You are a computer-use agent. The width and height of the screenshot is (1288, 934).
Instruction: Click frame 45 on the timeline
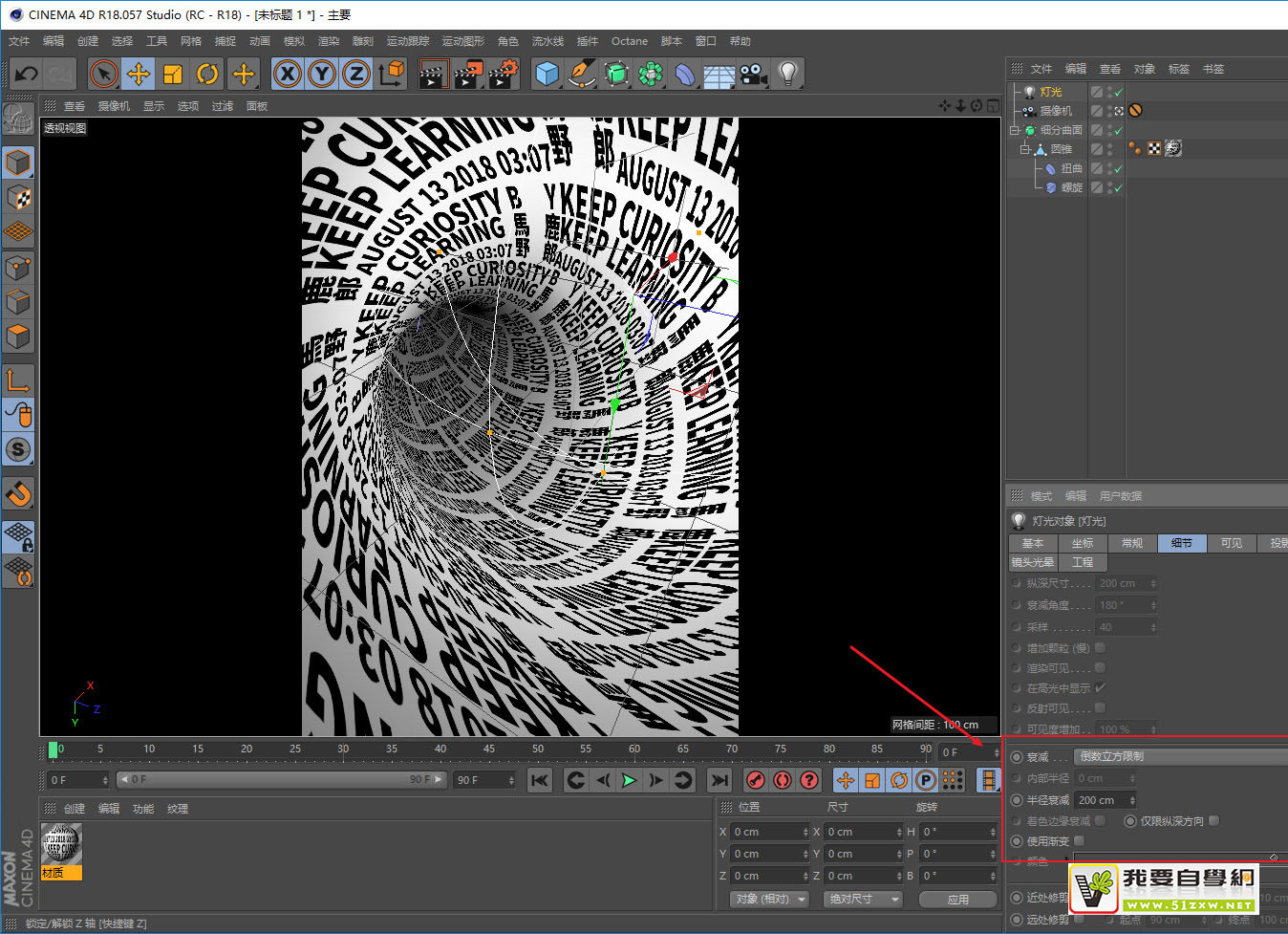pyautogui.click(x=488, y=749)
